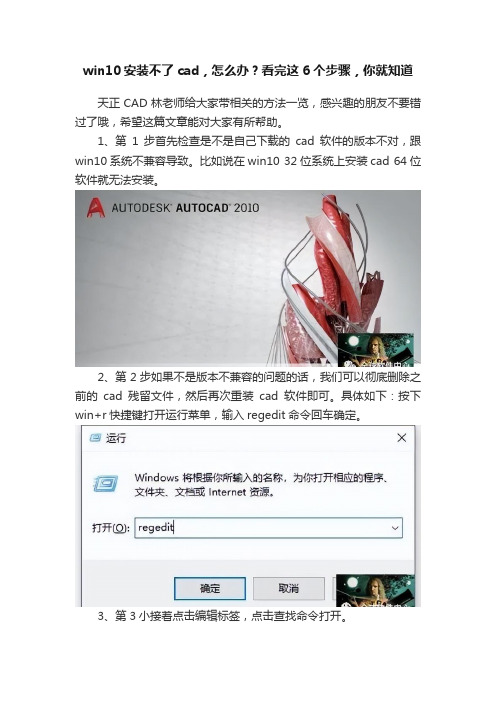Click the red AutoCAD 'A' logo

pos(95,207)
